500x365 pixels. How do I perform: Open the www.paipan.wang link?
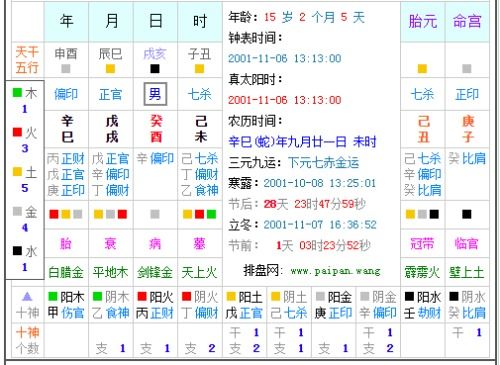pos(335,271)
